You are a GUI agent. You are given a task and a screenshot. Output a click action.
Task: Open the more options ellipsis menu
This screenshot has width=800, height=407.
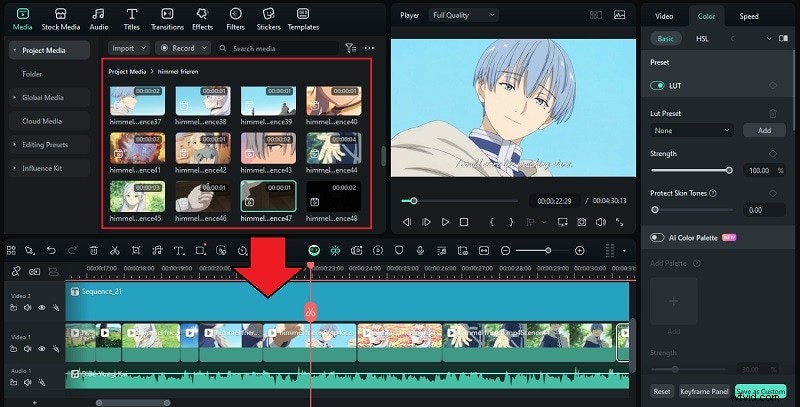click(369, 48)
